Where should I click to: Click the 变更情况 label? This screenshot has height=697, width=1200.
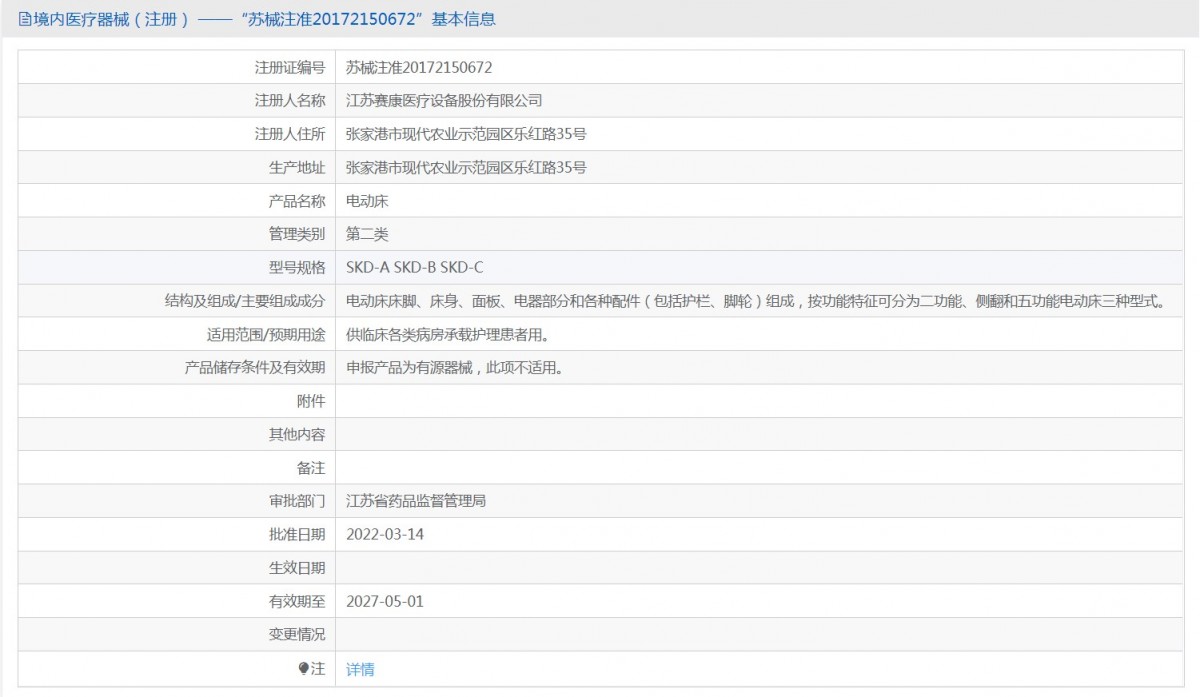click(x=297, y=634)
